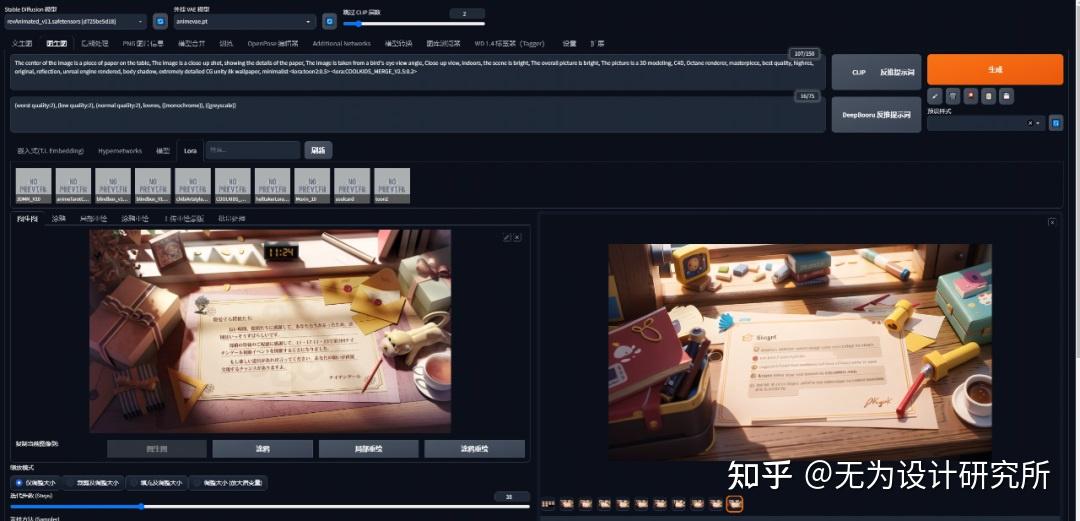Open the OpenPose editor tab
Screen dimensions: 1080x521
273,43
